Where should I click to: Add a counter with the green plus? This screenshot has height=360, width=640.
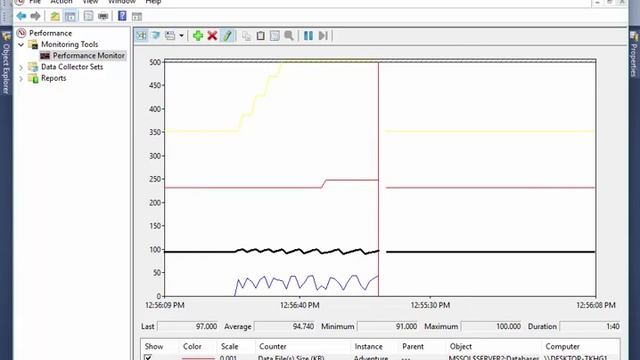point(198,36)
